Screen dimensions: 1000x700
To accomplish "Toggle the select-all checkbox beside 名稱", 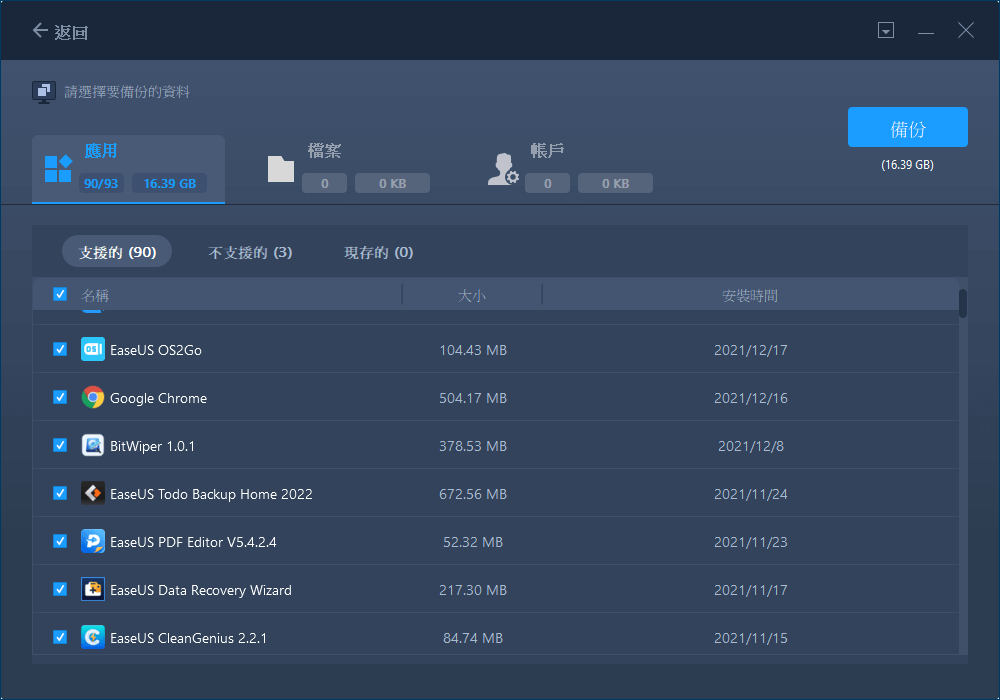I will pos(60,294).
